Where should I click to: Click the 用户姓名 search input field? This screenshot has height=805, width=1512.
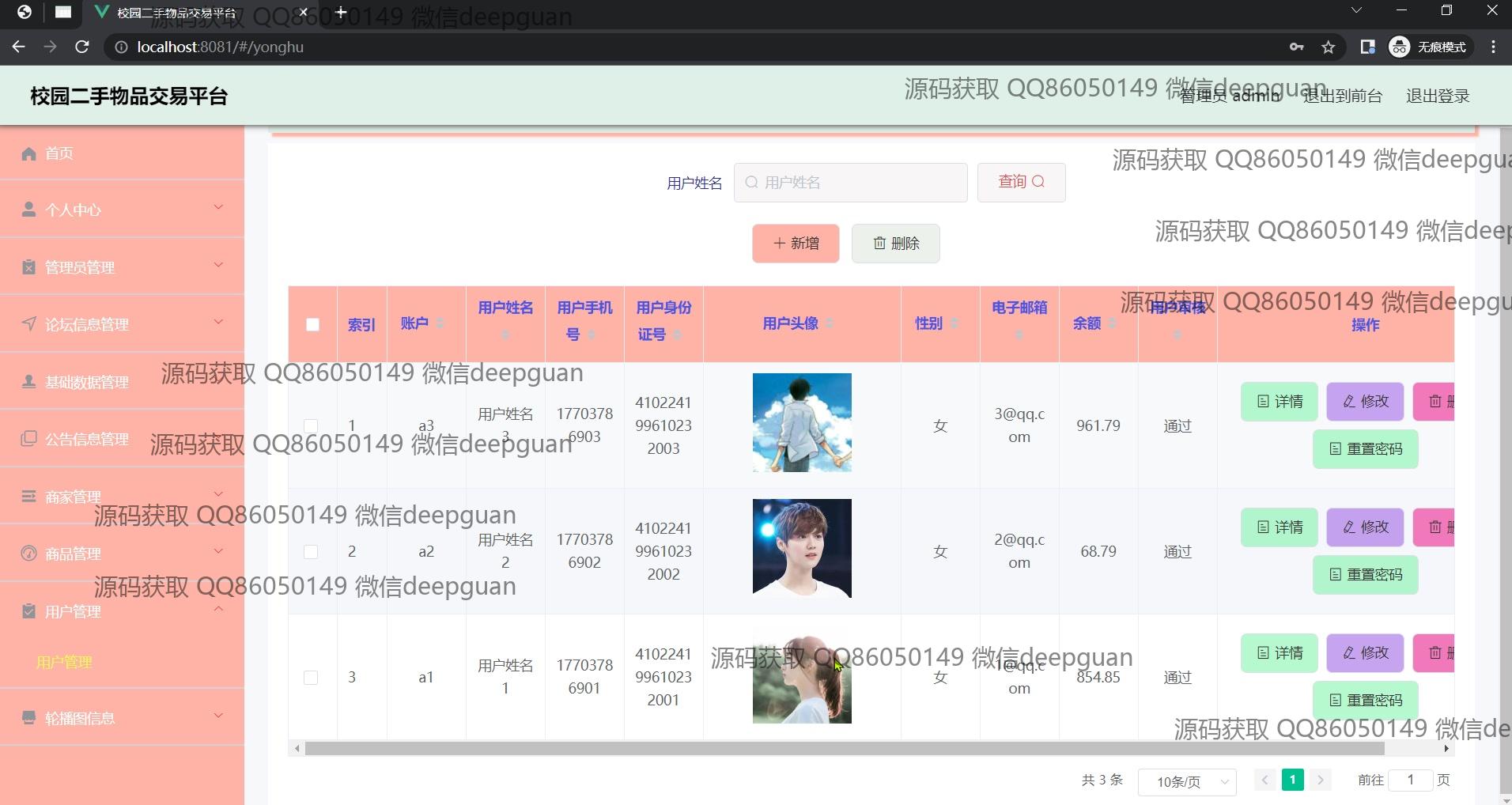tap(850, 183)
